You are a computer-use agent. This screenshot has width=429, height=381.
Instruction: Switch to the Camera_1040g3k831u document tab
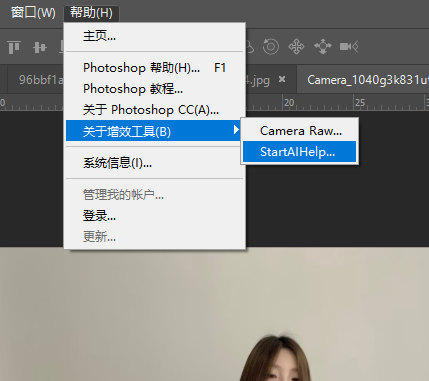(363, 80)
